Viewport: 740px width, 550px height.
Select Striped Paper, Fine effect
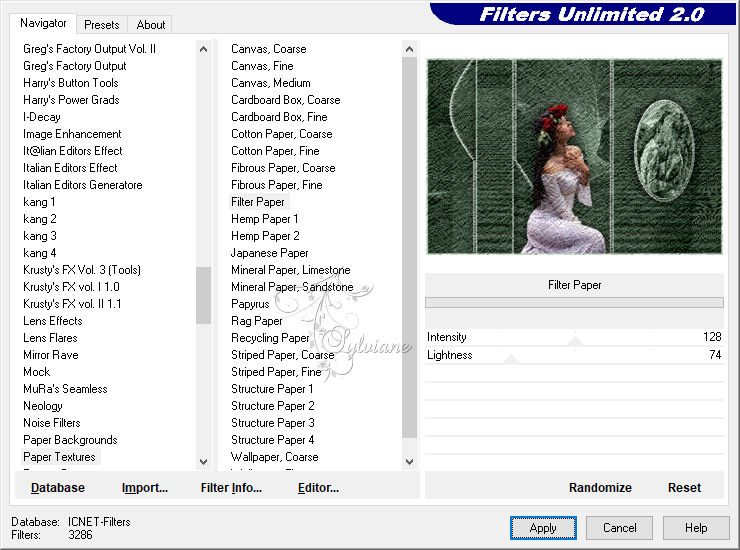(x=276, y=372)
